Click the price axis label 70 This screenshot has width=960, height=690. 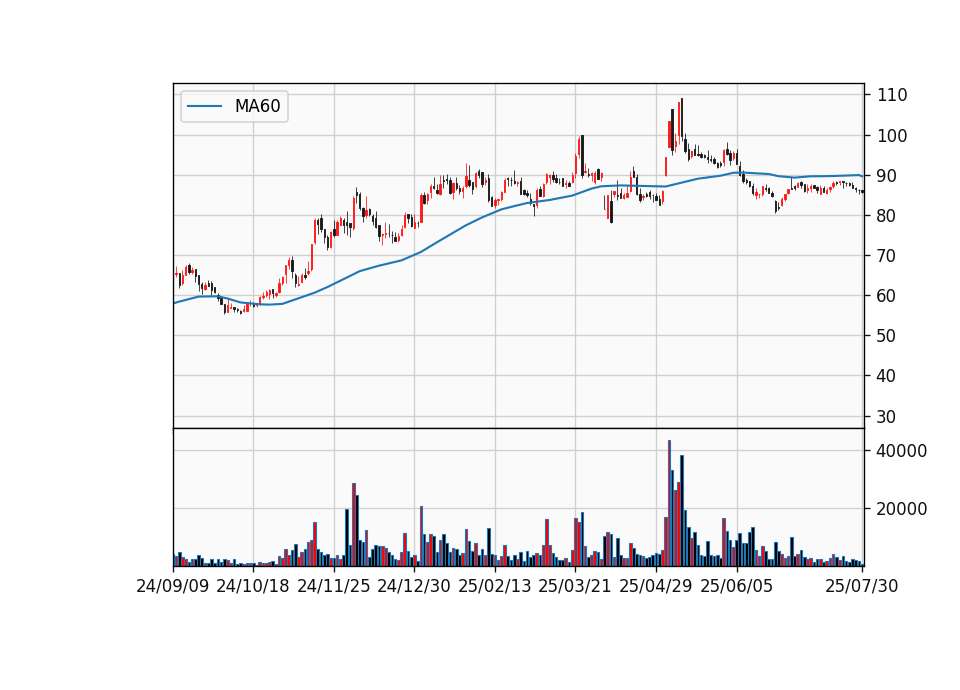[887, 256]
